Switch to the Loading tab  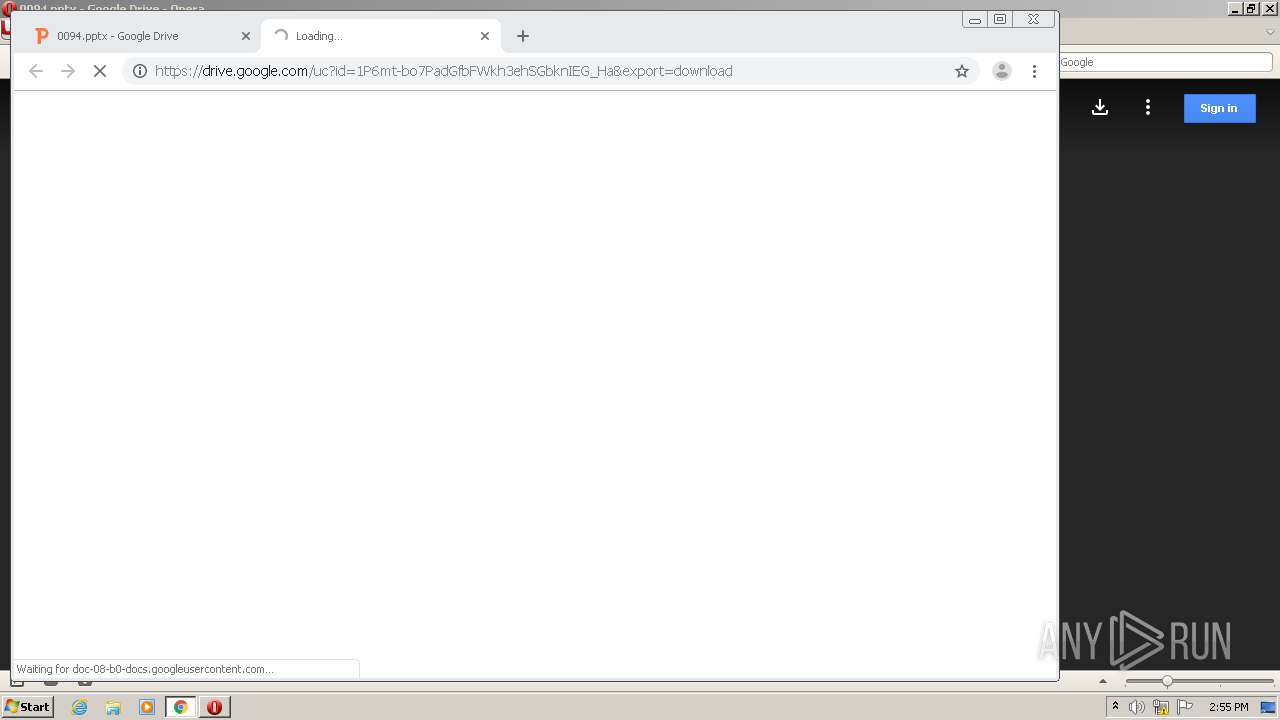click(380, 36)
